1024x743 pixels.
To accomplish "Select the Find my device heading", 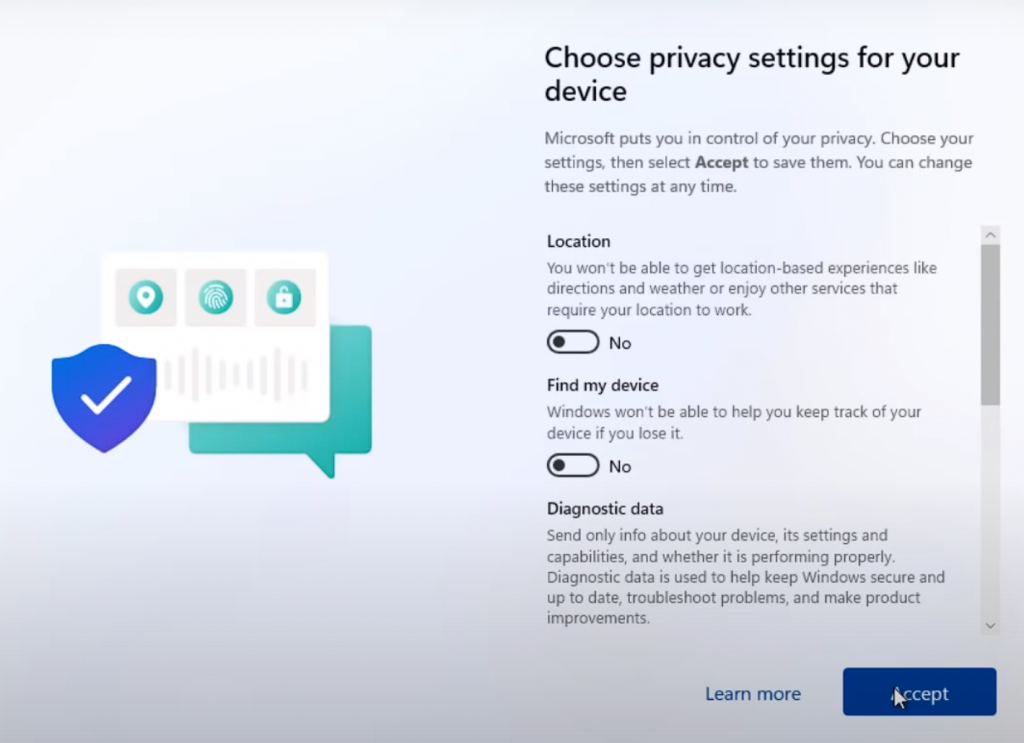I will [603, 385].
